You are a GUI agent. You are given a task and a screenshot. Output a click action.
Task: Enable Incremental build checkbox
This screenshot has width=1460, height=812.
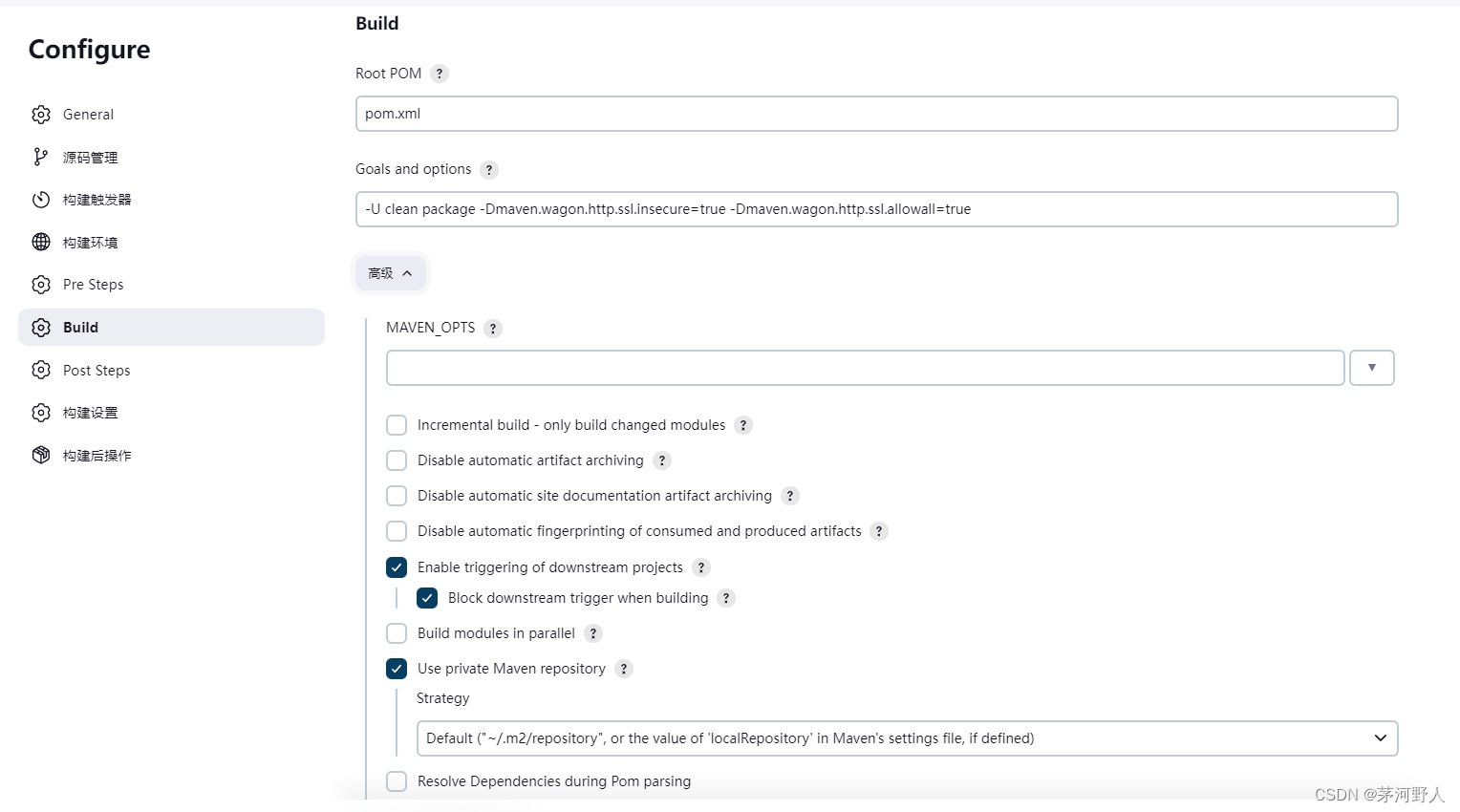397,425
